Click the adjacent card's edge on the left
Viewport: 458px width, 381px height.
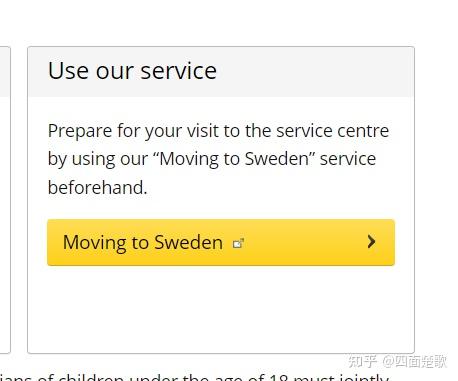pyautogui.click(x=8, y=200)
